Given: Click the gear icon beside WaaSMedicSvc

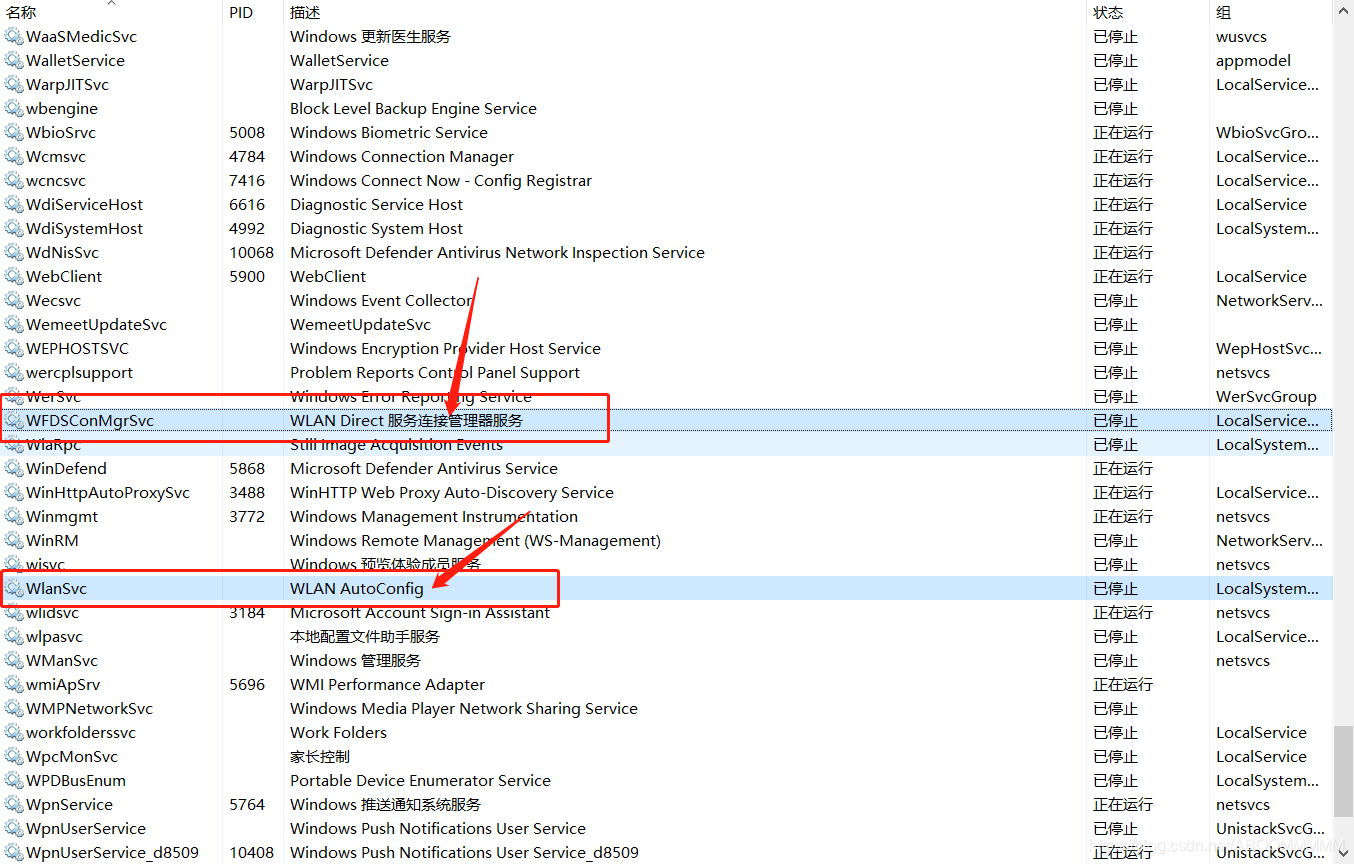Looking at the screenshot, I should 13,36.
